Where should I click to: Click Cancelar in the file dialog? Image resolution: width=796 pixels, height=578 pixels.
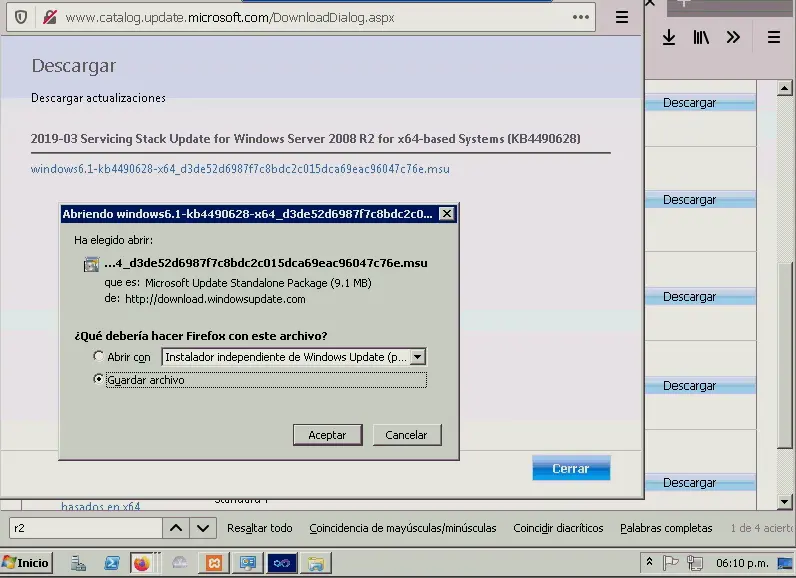(x=407, y=435)
